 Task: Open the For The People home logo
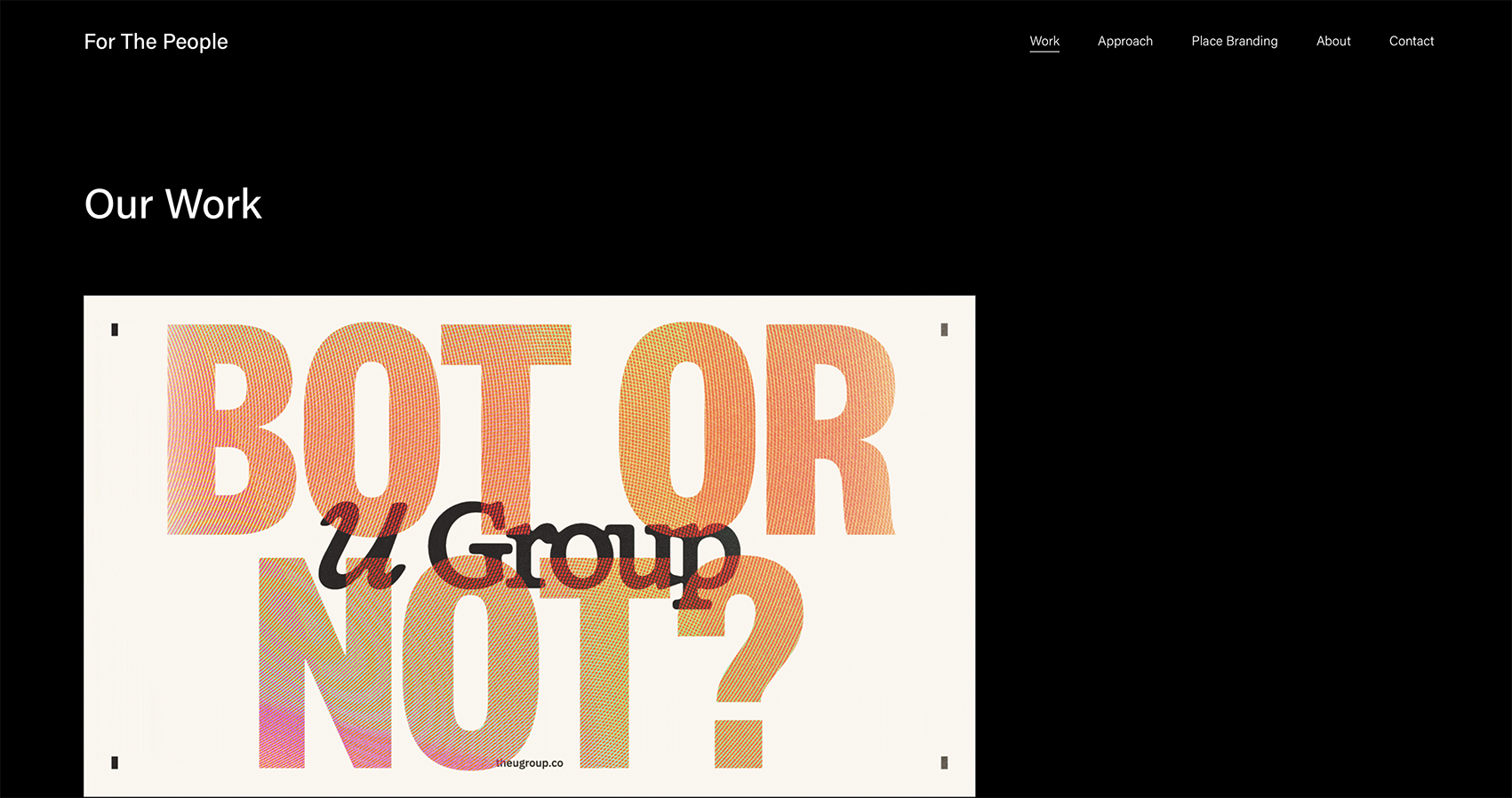tap(156, 42)
